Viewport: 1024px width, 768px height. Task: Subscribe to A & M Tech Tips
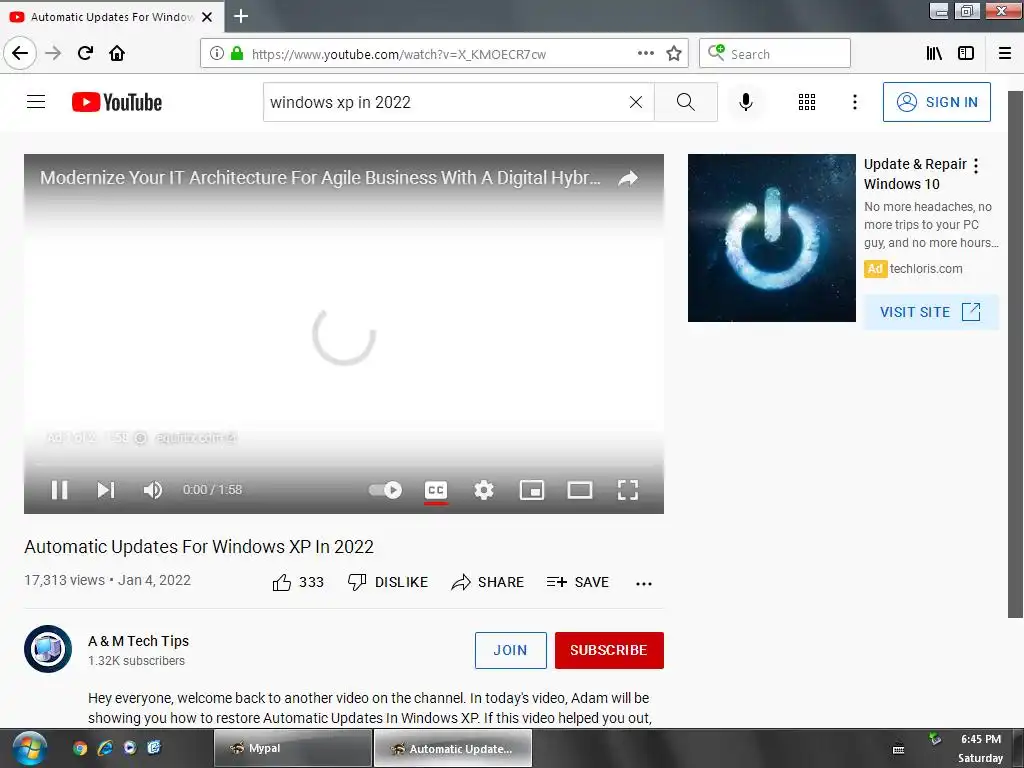point(609,650)
